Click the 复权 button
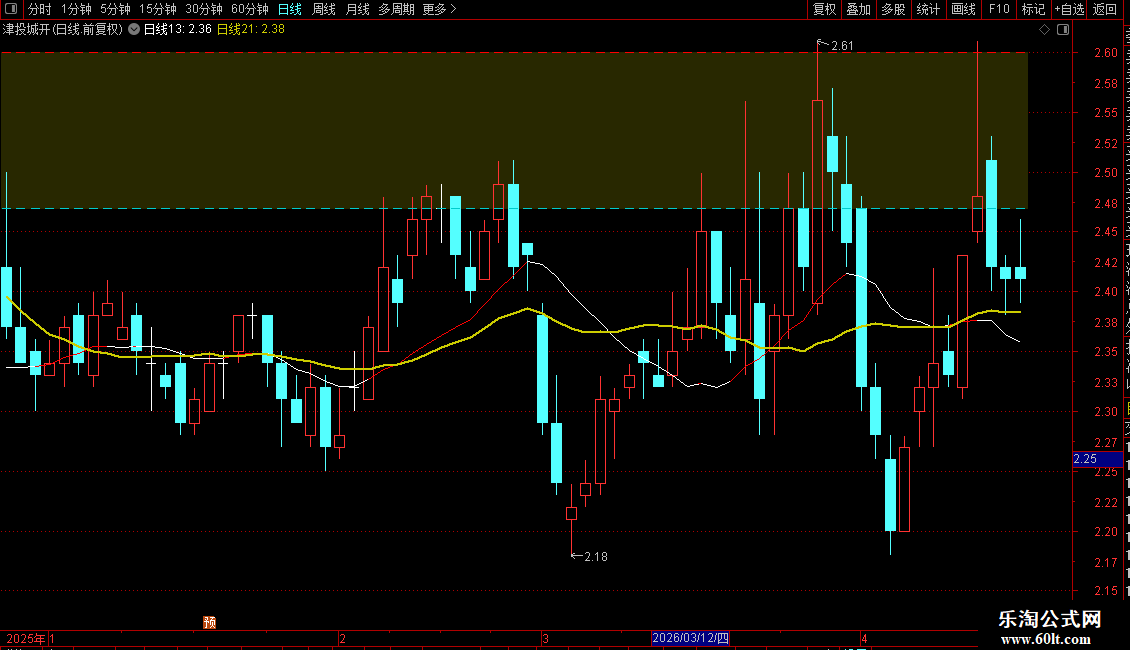 (824, 9)
